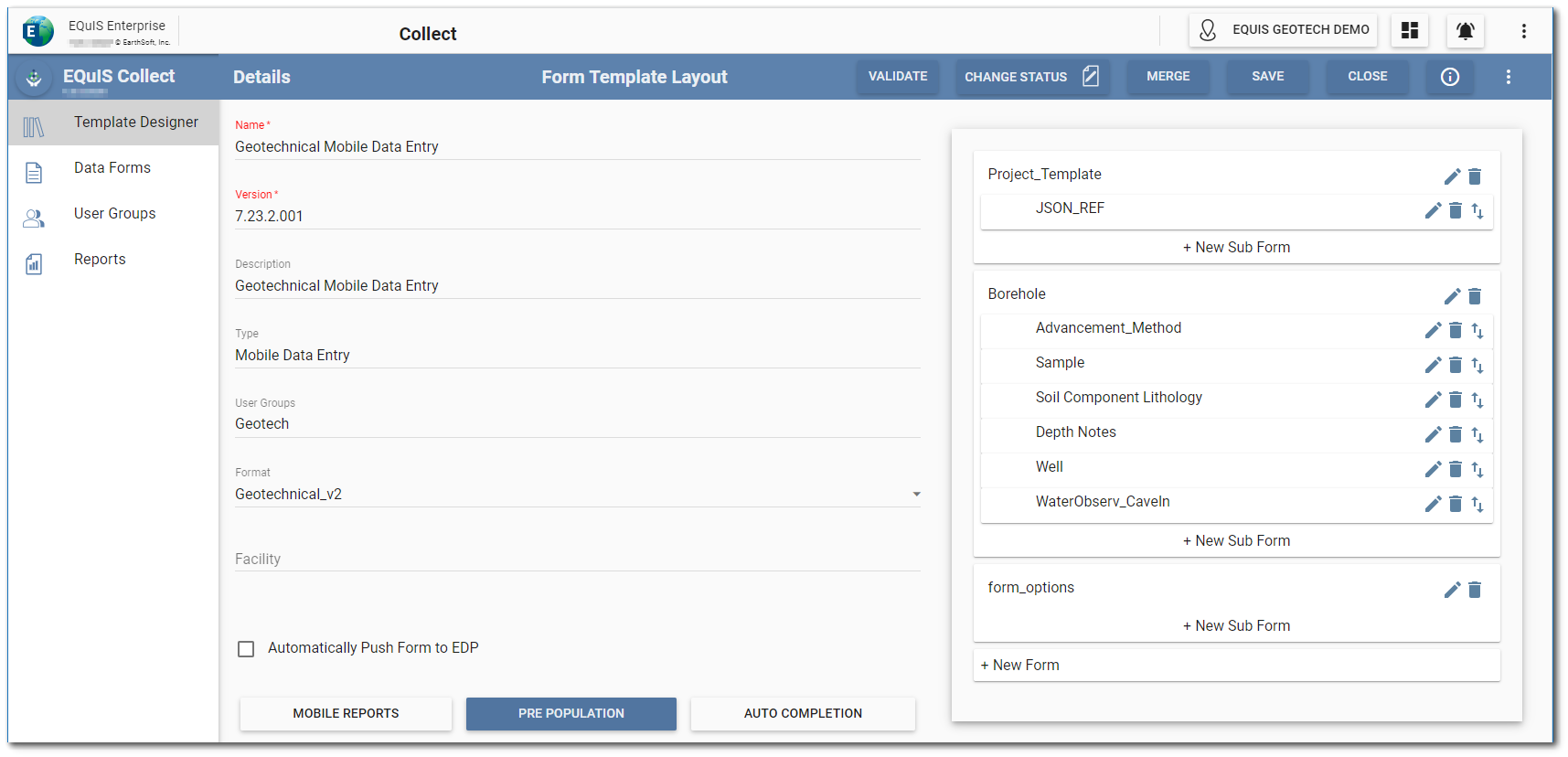Open the dashboard grid icon
The height and width of the screenshot is (757, 1568).
click(x=1410, y=31)
